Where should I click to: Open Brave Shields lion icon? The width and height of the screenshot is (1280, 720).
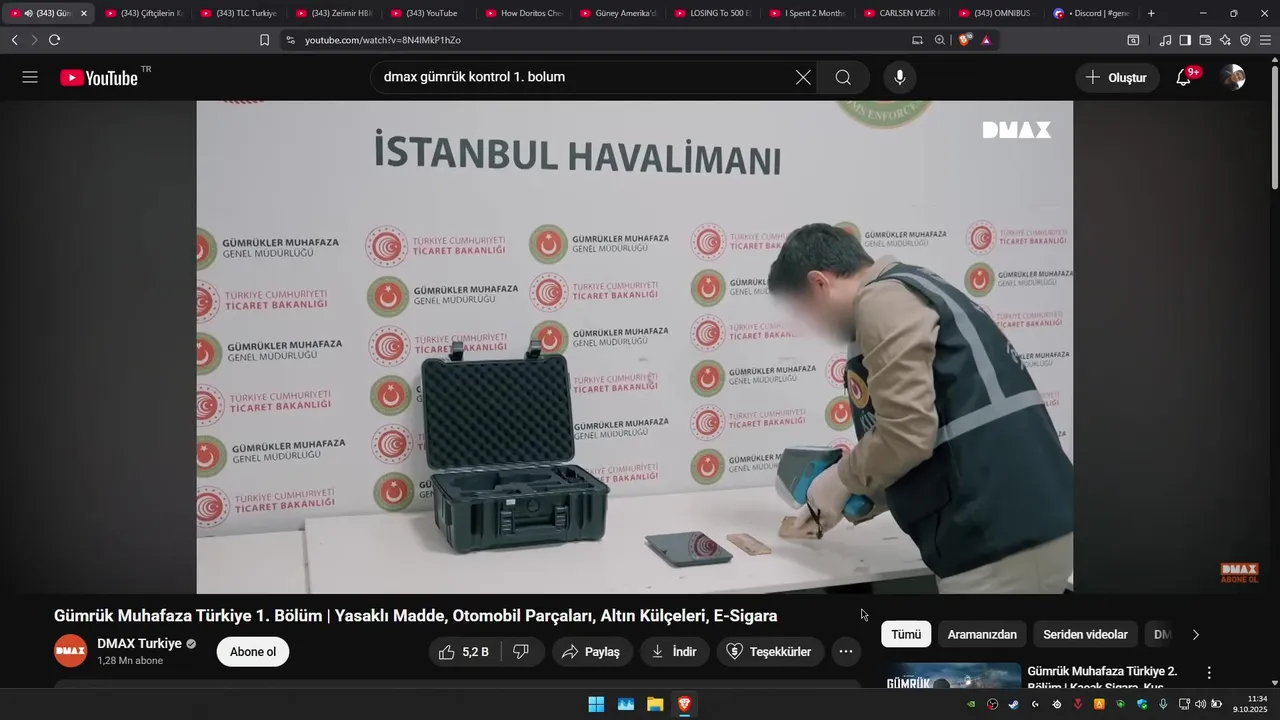(x=965, y=40)
